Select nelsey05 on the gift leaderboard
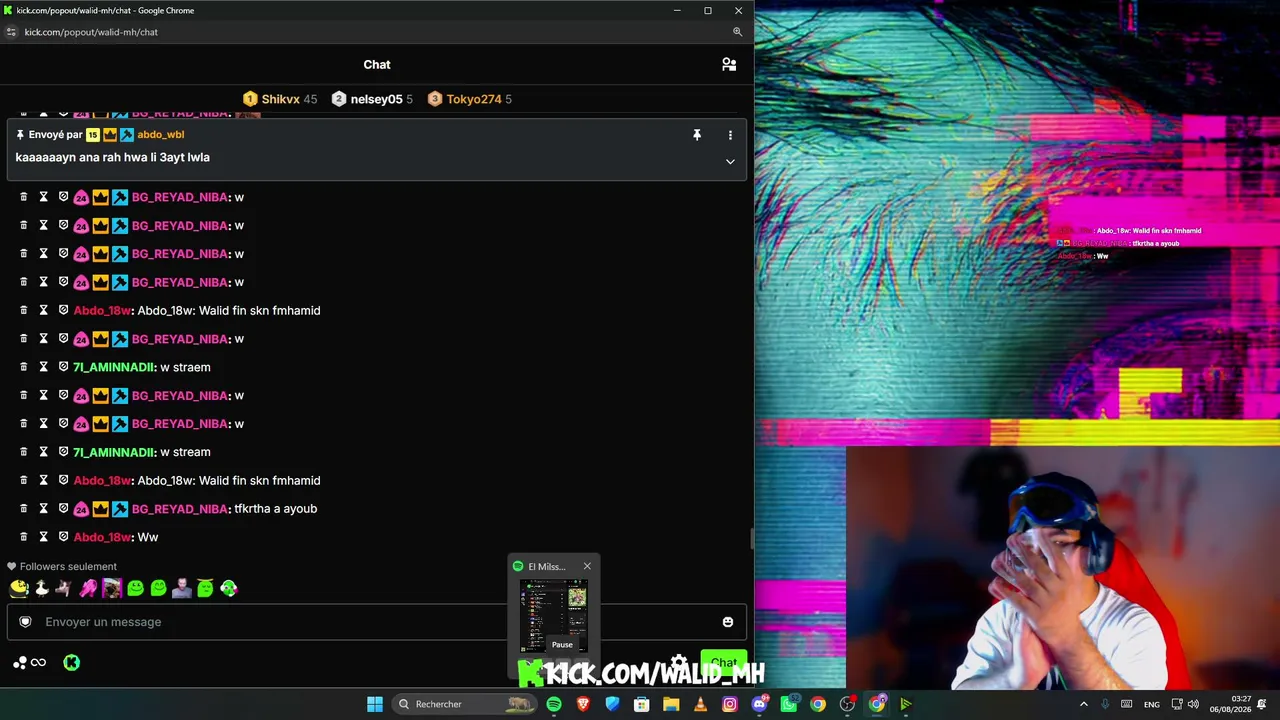1280x720 pixels. coord(376,99)
